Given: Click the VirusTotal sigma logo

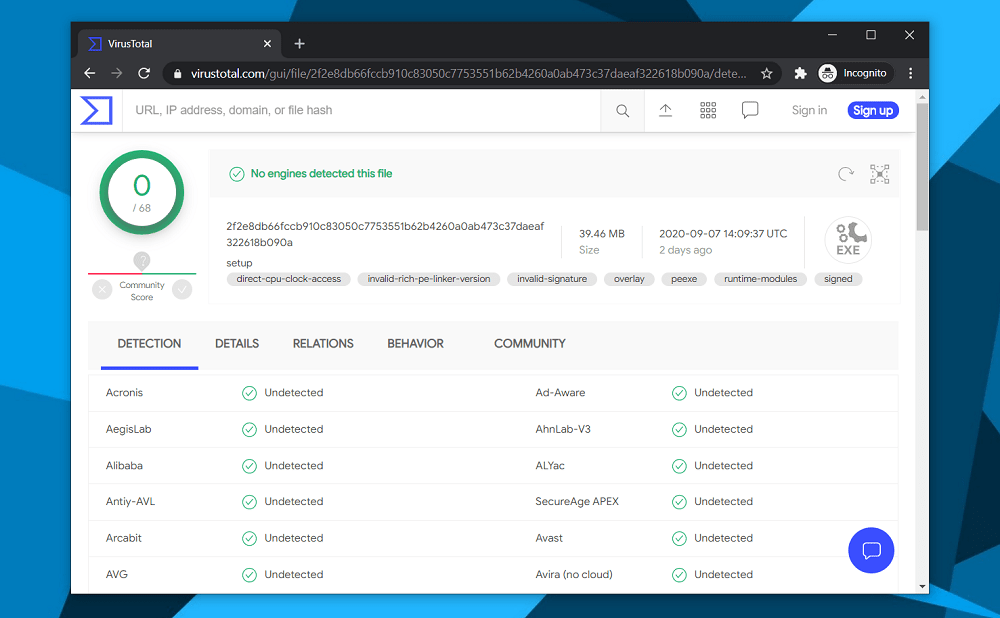Looking at the screenshot, I should click(96, 110).
